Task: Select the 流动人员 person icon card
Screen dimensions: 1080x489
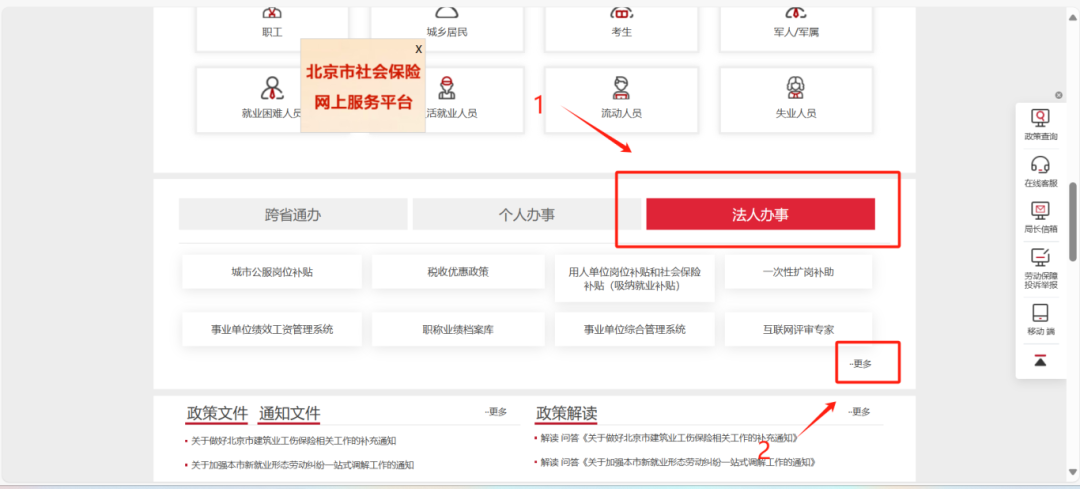Action: click(621, 100)
